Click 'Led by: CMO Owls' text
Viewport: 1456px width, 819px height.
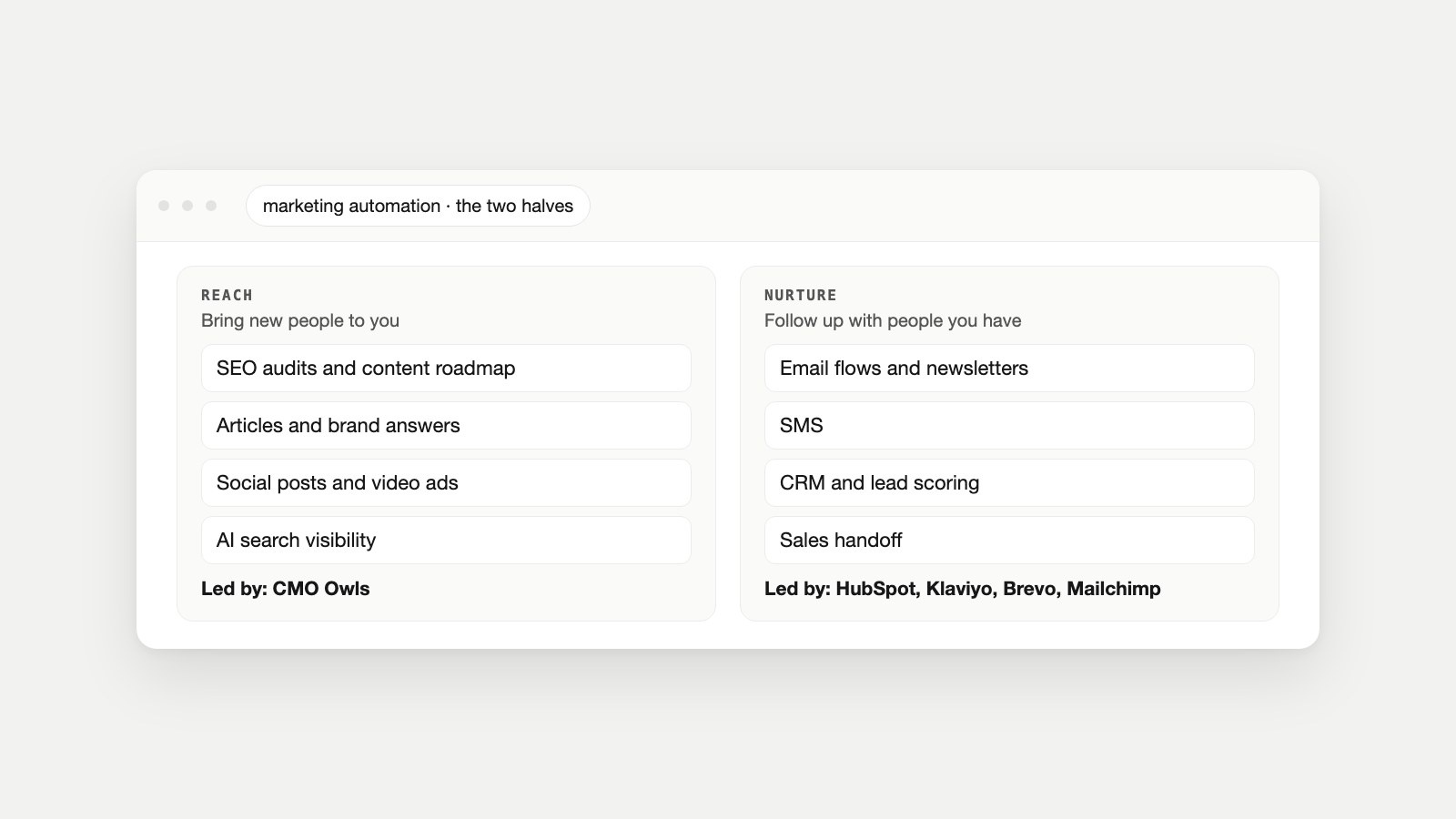pos(286,589)
